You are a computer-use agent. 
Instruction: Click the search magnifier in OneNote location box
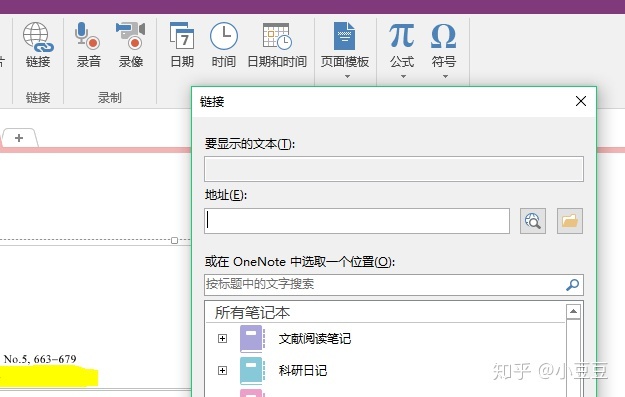(x=572, y=285)
